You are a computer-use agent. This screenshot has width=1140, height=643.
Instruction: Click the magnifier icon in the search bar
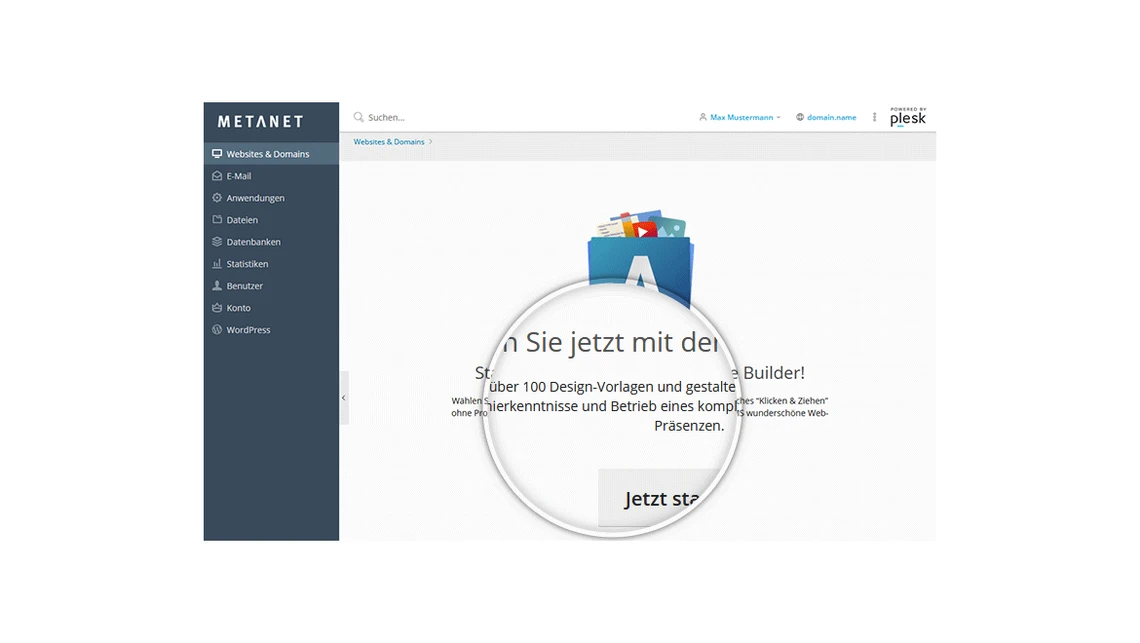pyautogui.click(x=359, y=118)
